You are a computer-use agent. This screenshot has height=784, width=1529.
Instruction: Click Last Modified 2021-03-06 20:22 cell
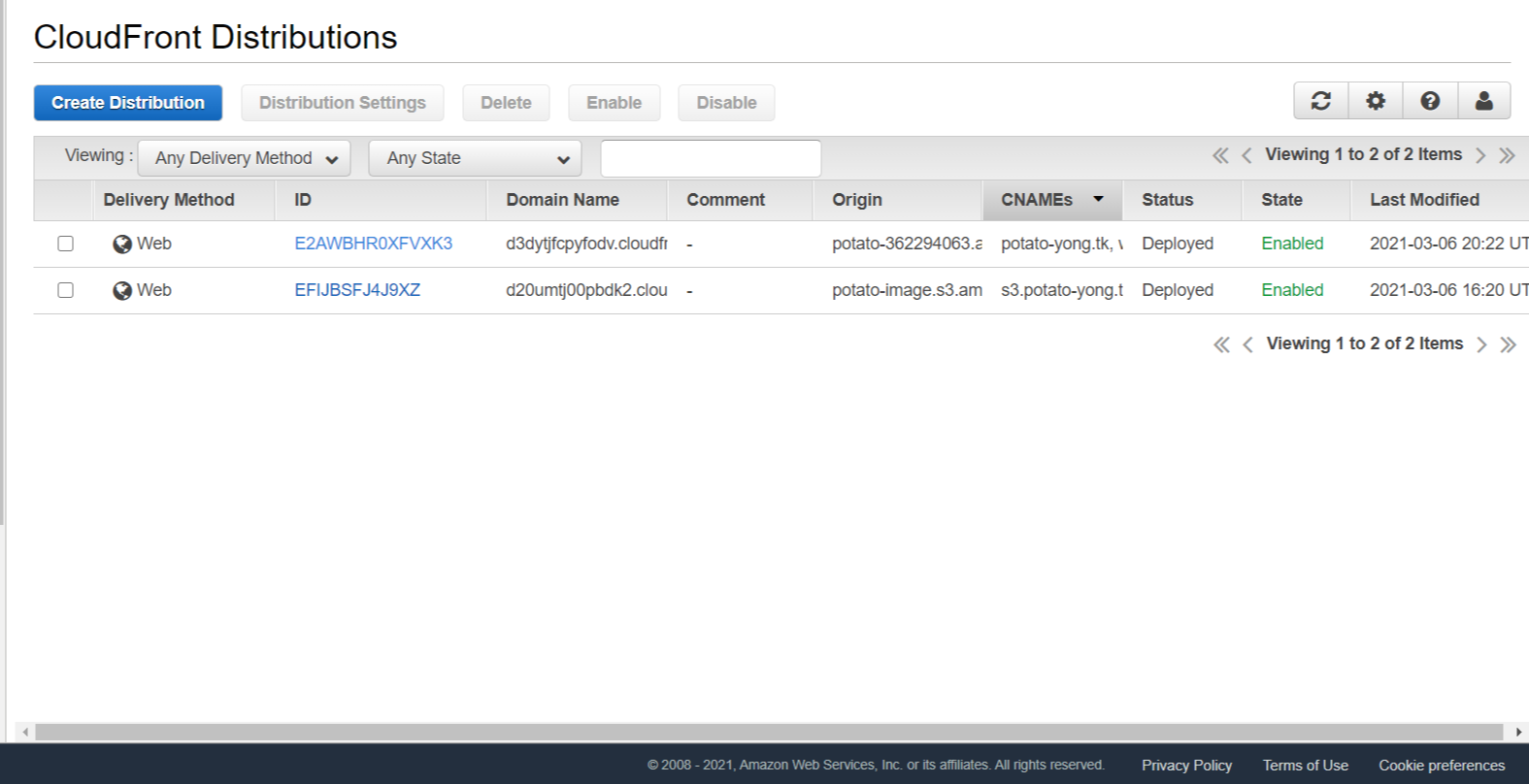[1448, 244]
